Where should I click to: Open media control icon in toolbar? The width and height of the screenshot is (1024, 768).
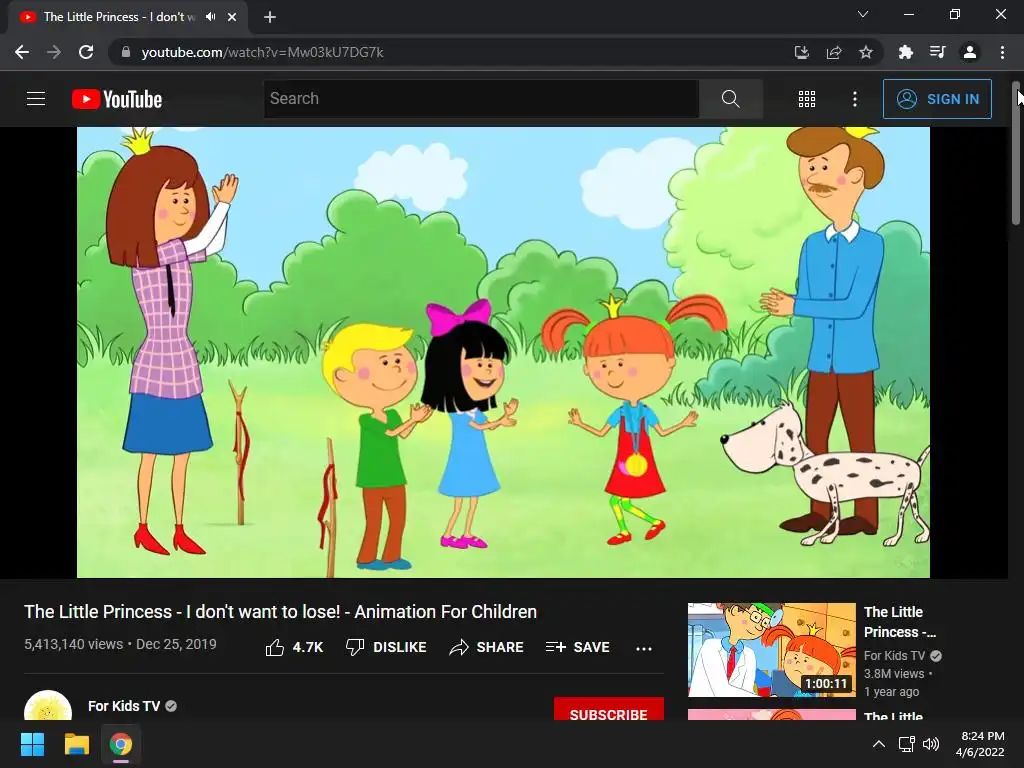pyautogui.click(x=938, y=52)
